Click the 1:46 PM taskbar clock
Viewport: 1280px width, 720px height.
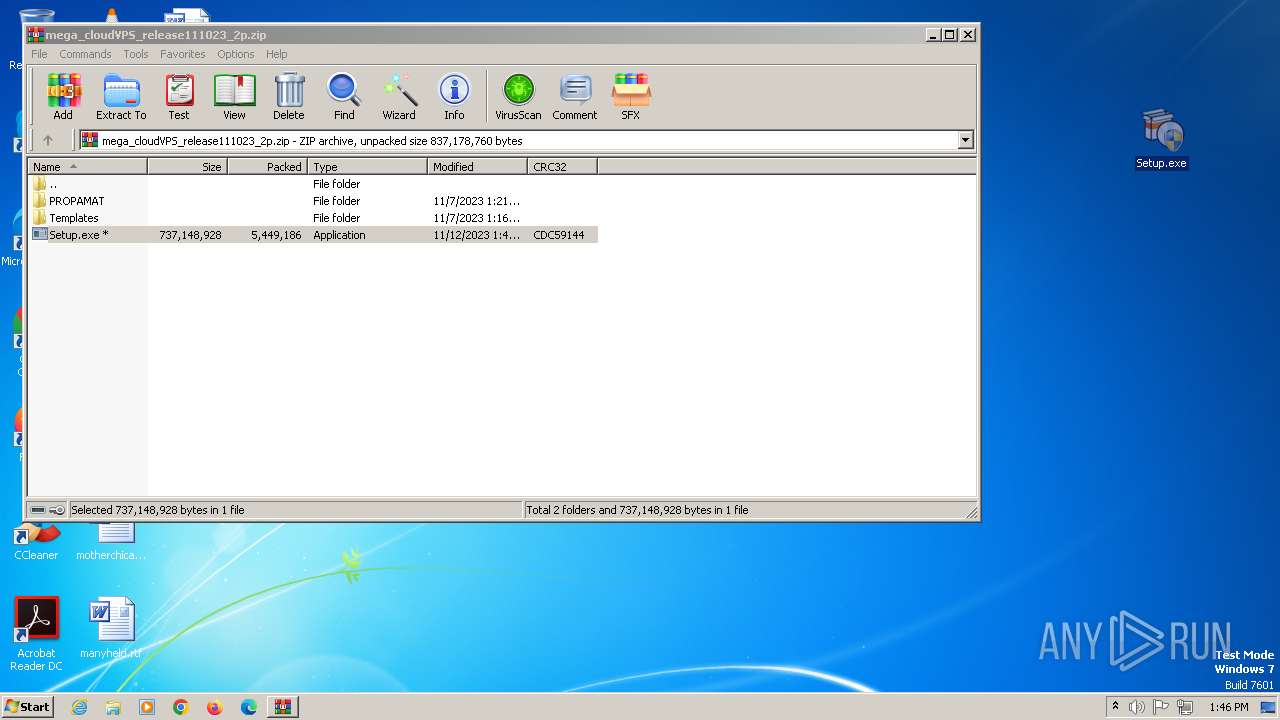1229,707
